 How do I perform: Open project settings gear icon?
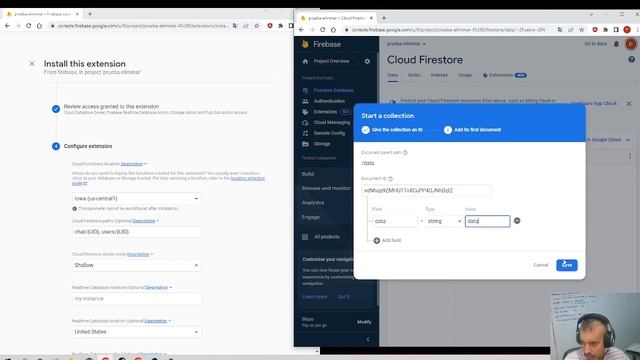click(367, 61)
